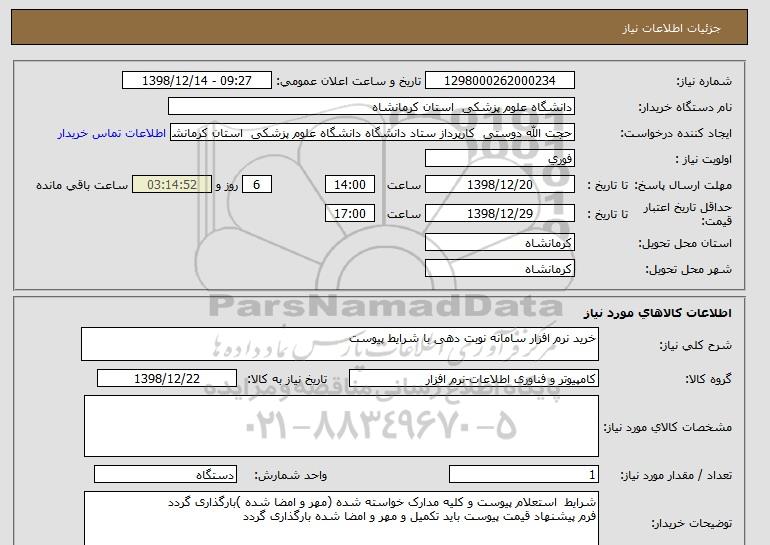Click the اولویت نیاز label
The height and width of the screenshot is (545, 770).
point(703,159)
